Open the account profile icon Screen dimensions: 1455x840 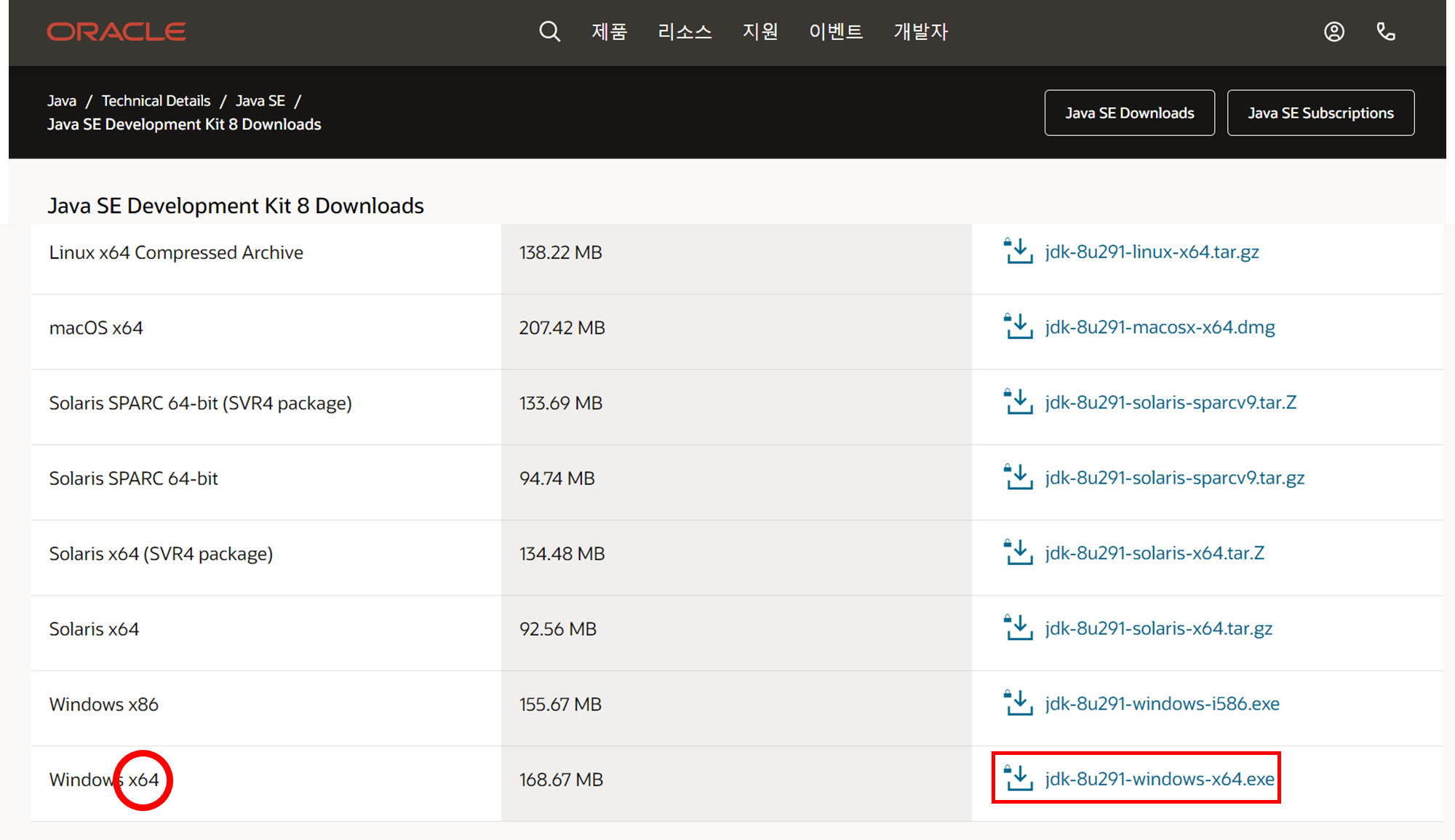pos(1334,32)
